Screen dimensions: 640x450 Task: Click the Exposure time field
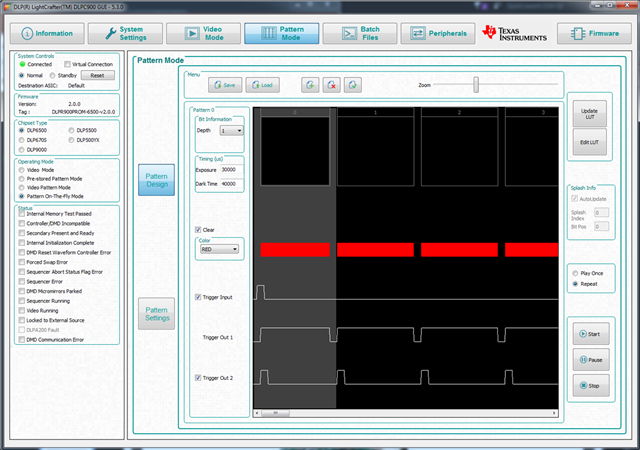point(231,169)
